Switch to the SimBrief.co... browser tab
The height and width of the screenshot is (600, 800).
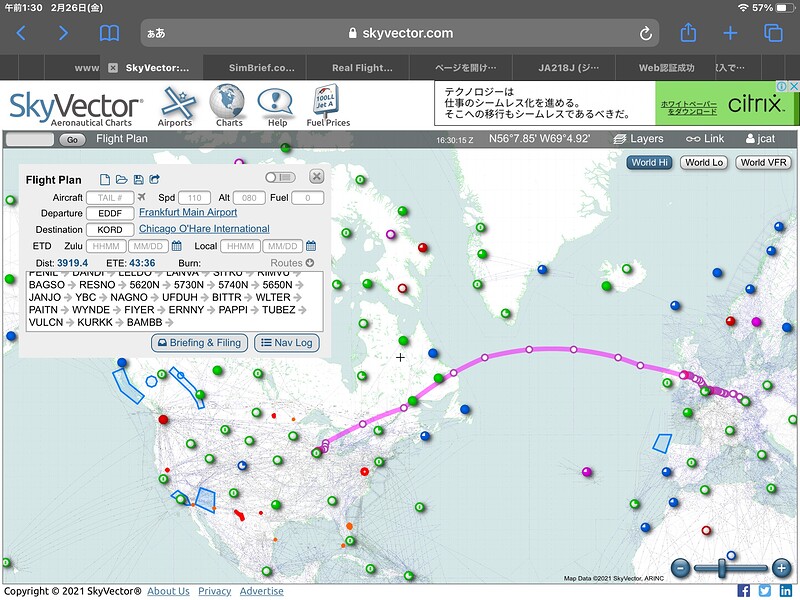pyautogui.click(x=261, y=68)
